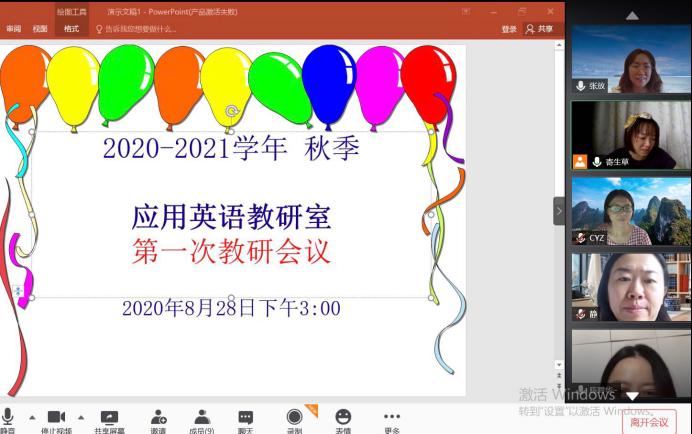Collapse the participant video side panel
Image resolution: width=692 pixels, height=434 pixels.
pyautogui.click(x=559, y=211)
